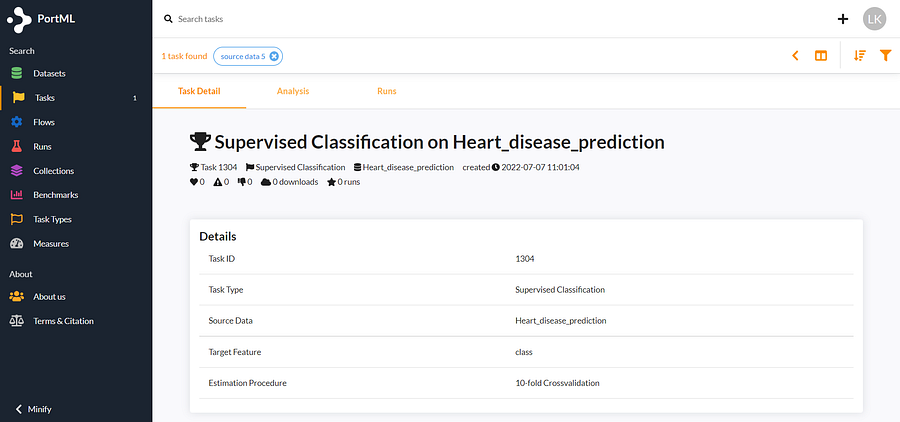The height and width of the screenshot is (422, 900).
Task: Go to Runs flask icon
Action: (16, 146)
